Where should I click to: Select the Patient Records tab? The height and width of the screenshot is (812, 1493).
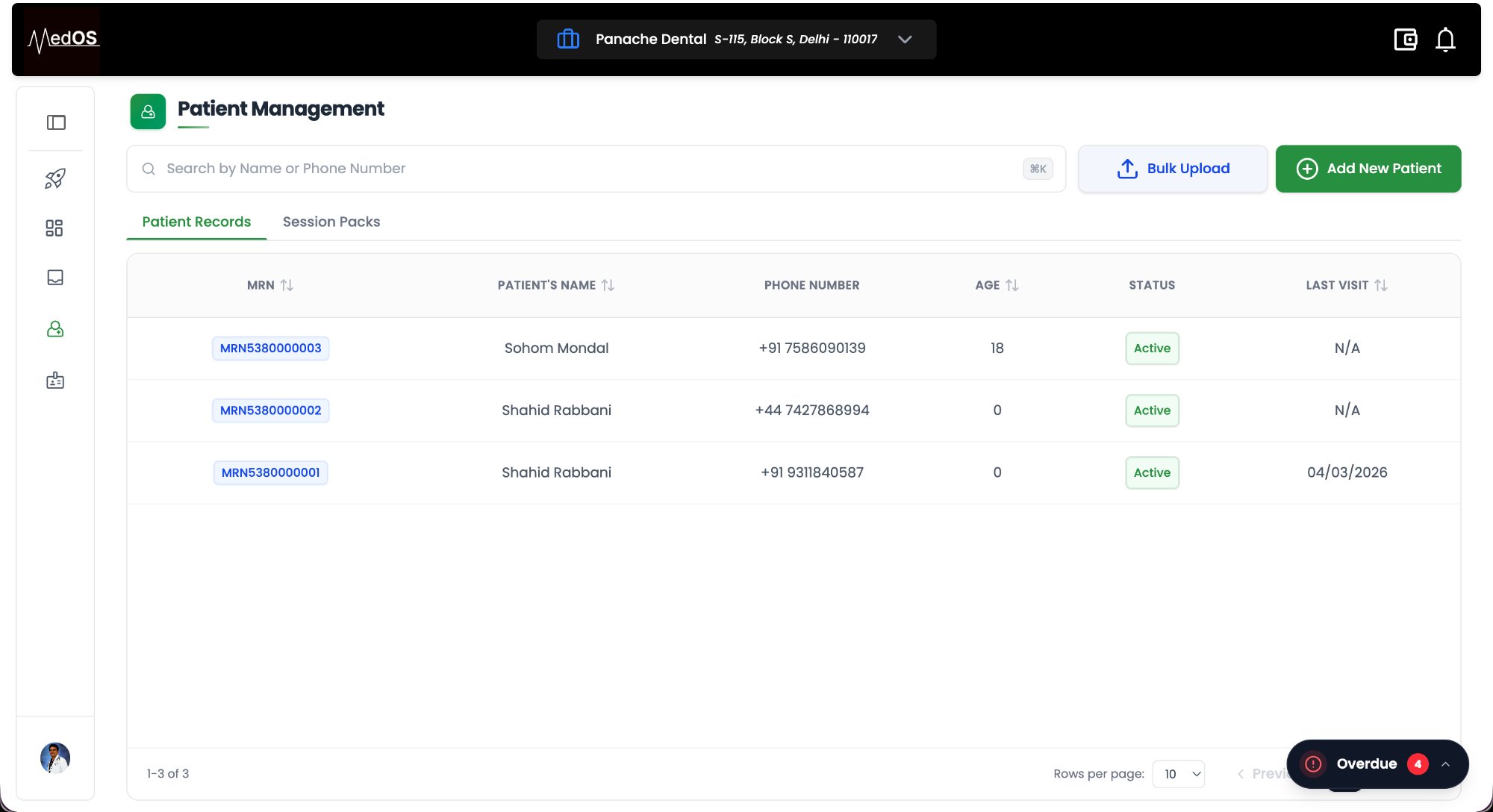(x=196, y=222)
